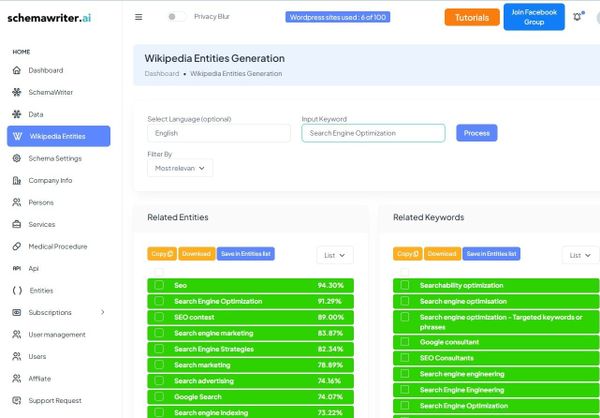This screenshot has height=418, width=600.
Task: Click the User management icon
Action: pyautogui.click(x=16, y=335)
